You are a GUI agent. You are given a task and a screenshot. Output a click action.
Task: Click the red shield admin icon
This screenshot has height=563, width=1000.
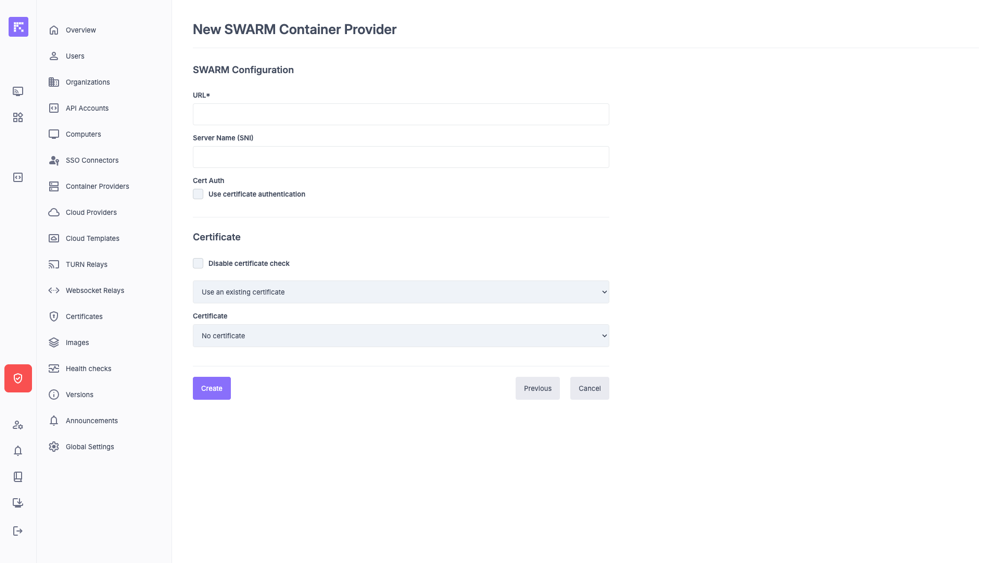point(18,378)
